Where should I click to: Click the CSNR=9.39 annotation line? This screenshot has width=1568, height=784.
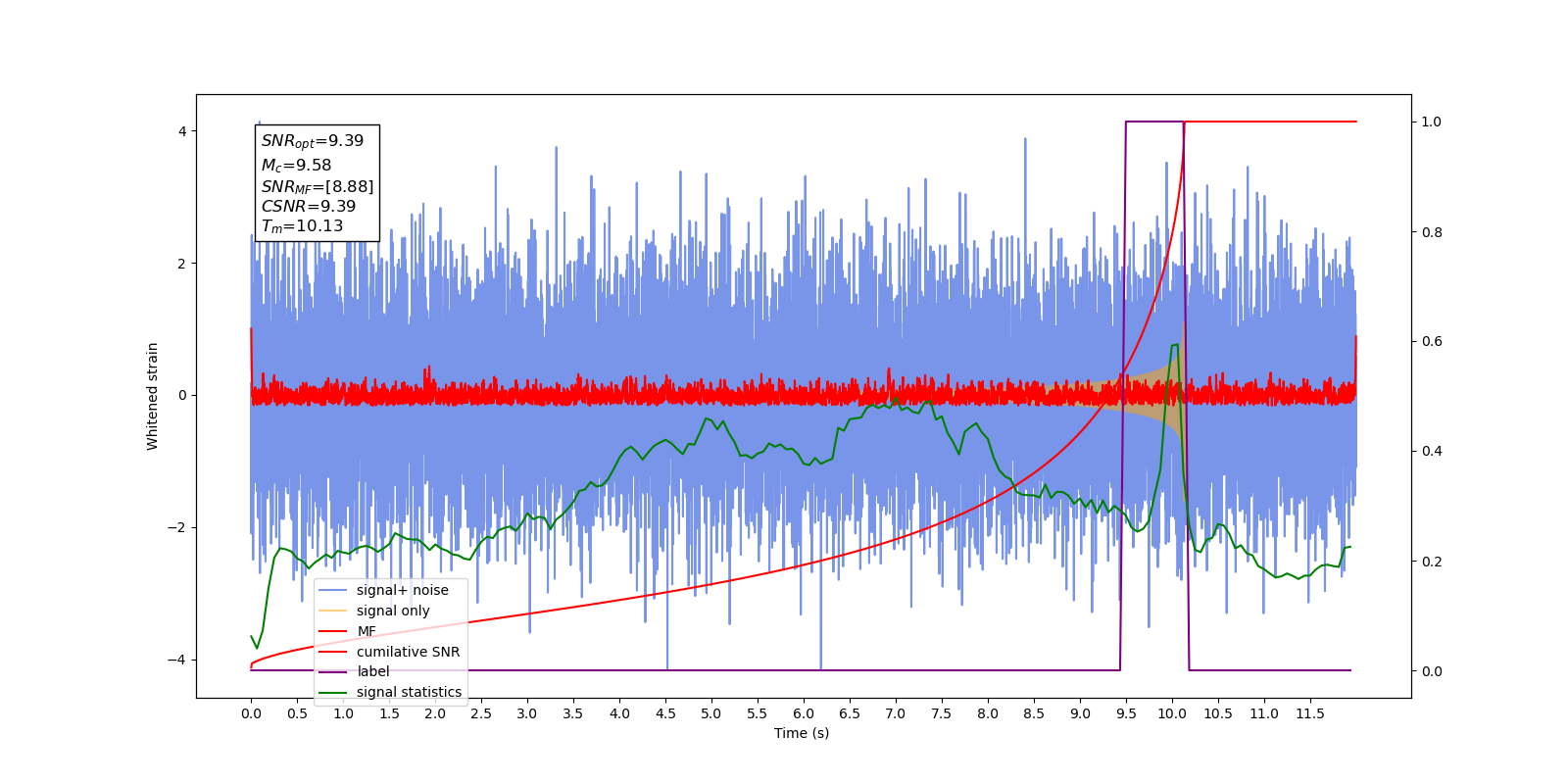coord(309,206)
